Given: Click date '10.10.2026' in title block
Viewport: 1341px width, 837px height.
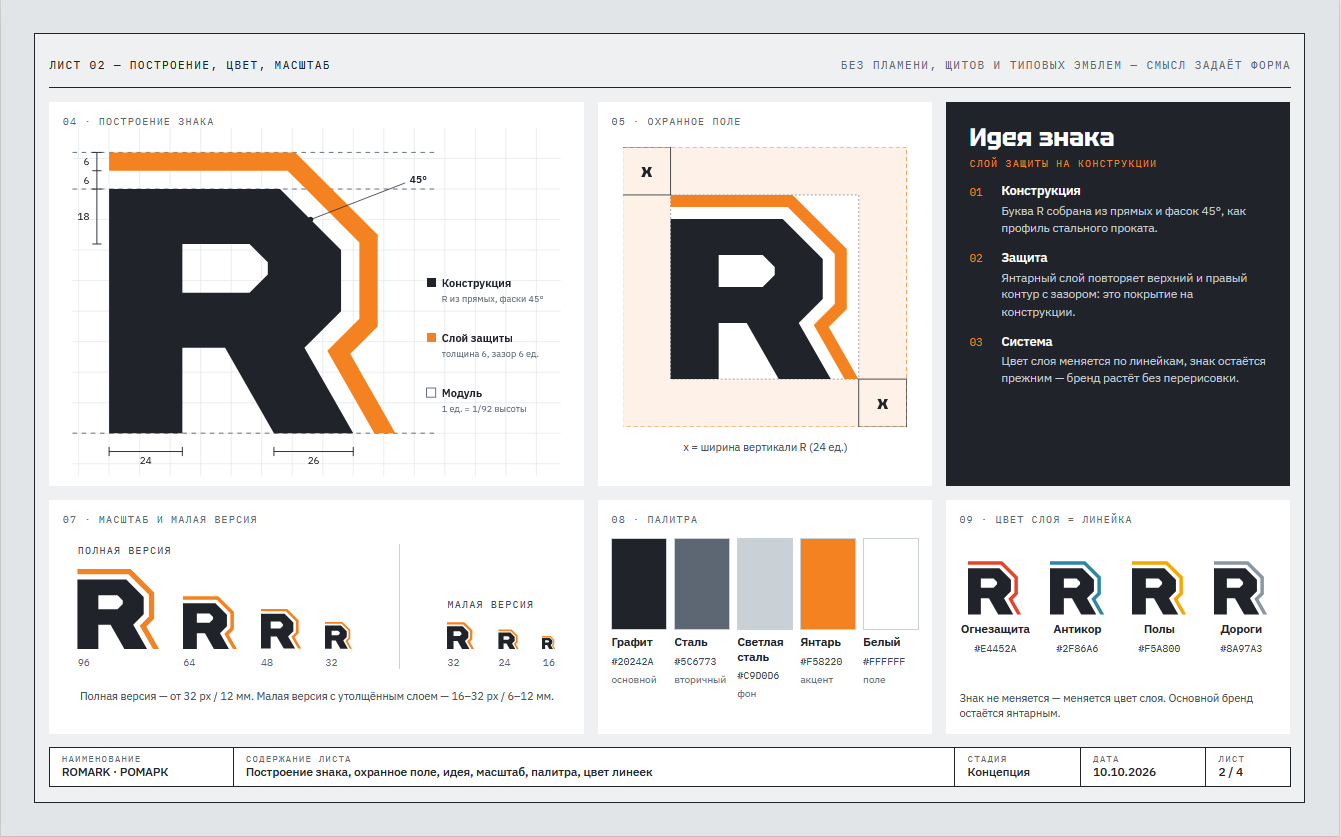Looking at the screenshot, I should 1124,772.
